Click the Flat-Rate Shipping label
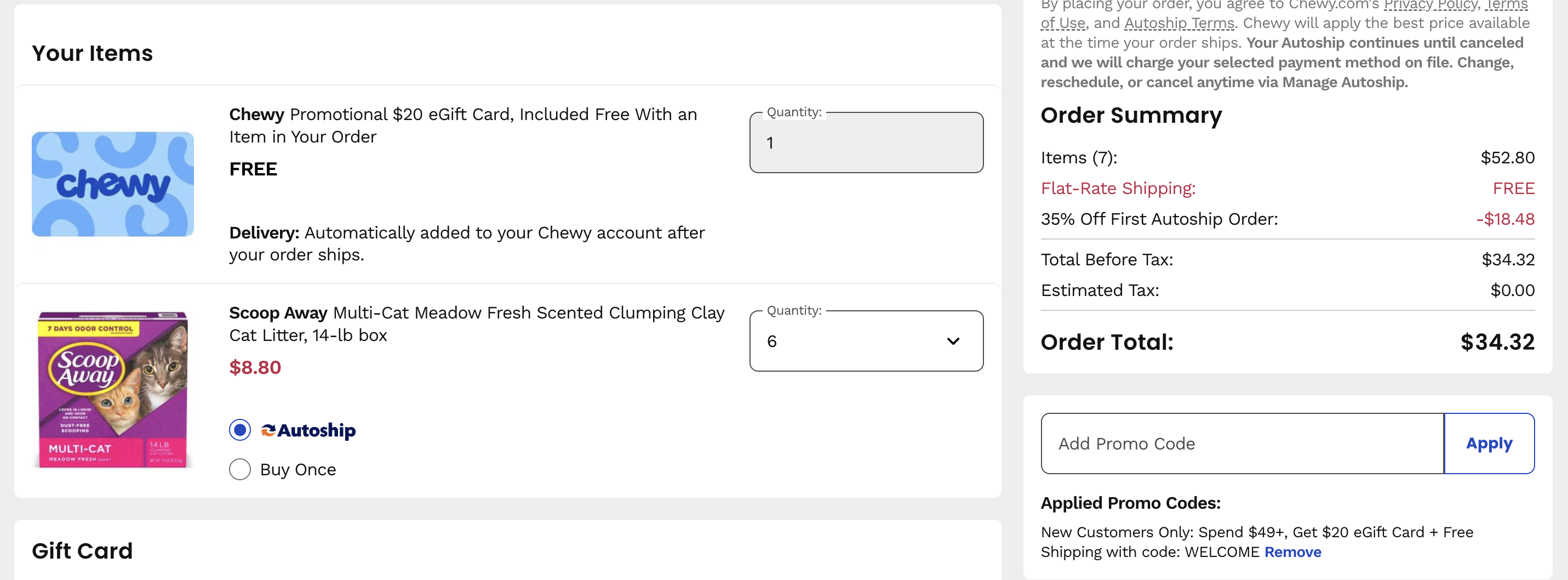1568x580 pixels. click(1118, 188)
